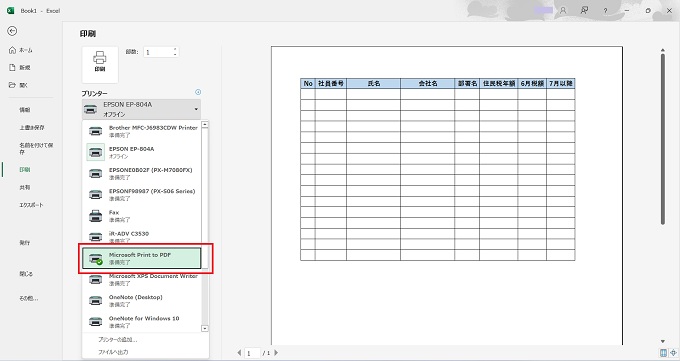Screen dimensions: 680x361
Task: Select the Share item in sidebar
Action: (25, 187)
